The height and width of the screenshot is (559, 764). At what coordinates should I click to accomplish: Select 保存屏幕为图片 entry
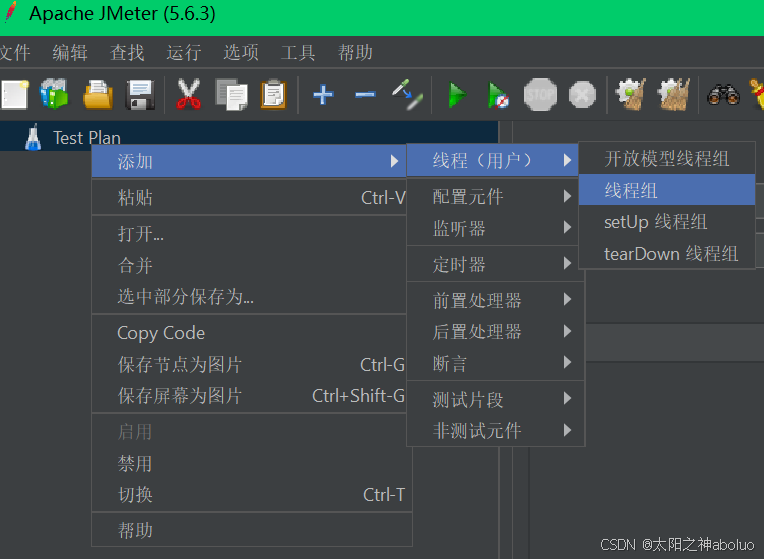click(249, 396)
